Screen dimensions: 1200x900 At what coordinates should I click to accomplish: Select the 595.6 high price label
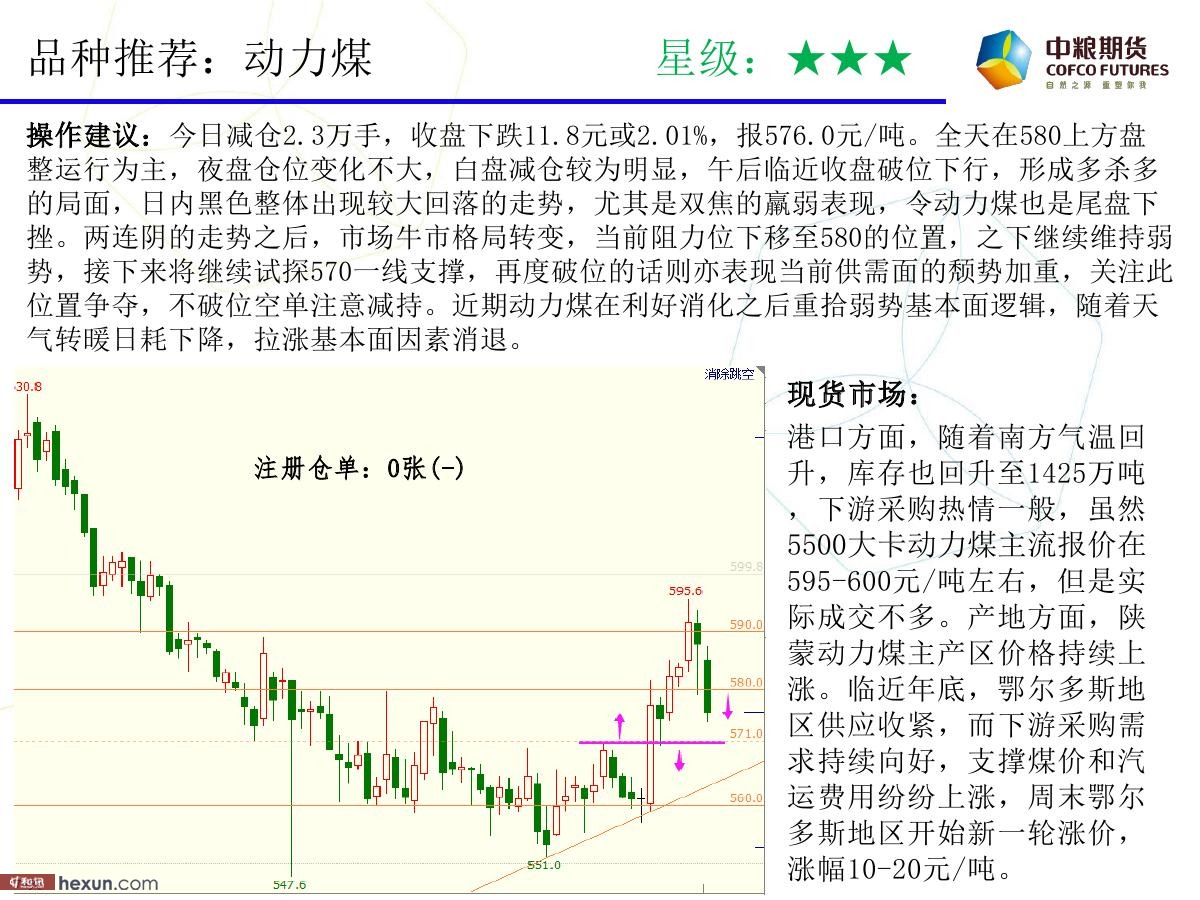pos(686,590)
